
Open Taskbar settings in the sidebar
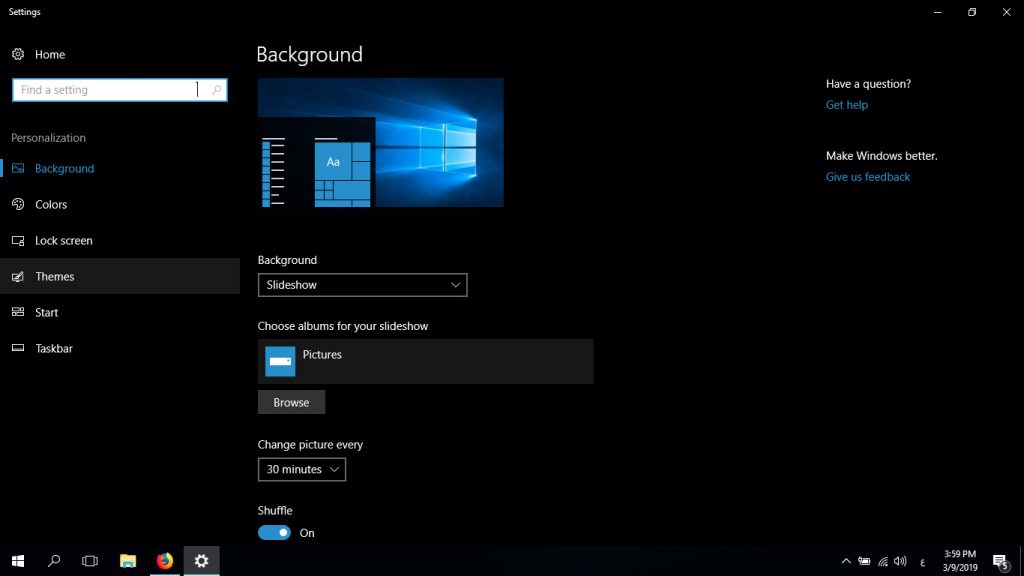120,348
